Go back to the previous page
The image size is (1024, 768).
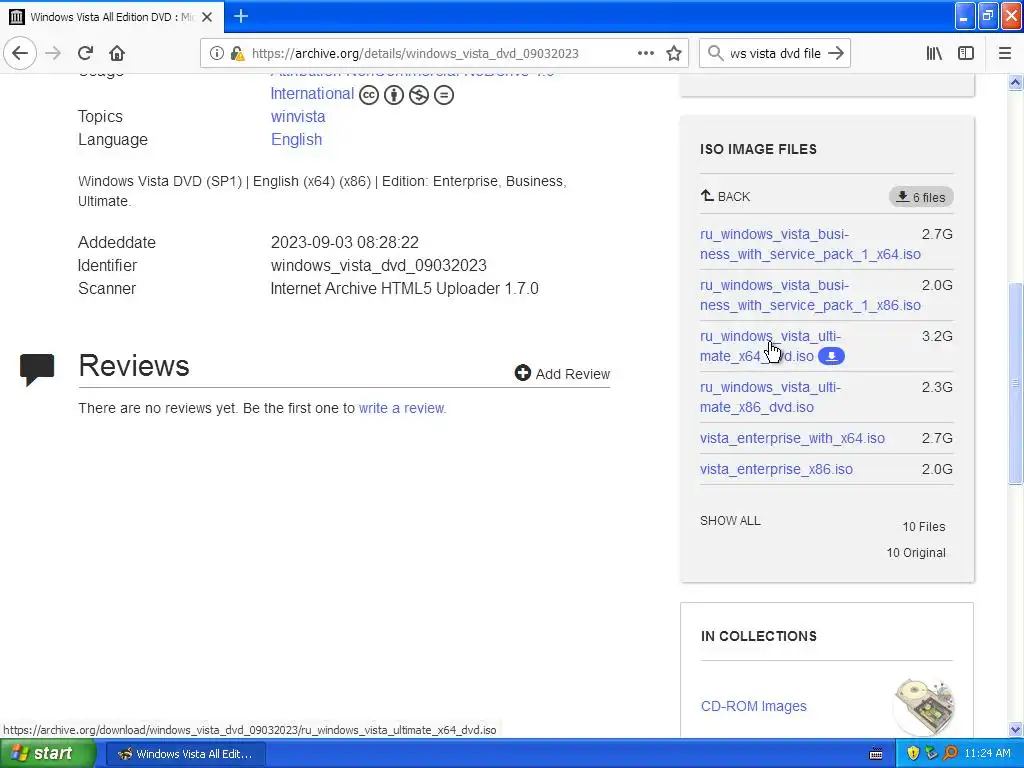[20, 53]
